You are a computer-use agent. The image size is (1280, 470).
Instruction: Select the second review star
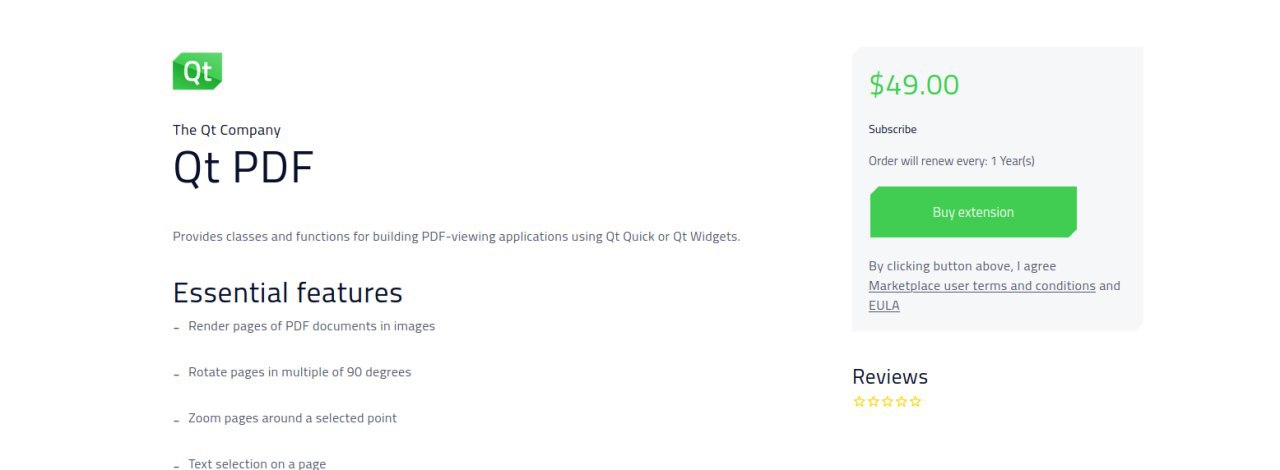[x=873, y=402]
